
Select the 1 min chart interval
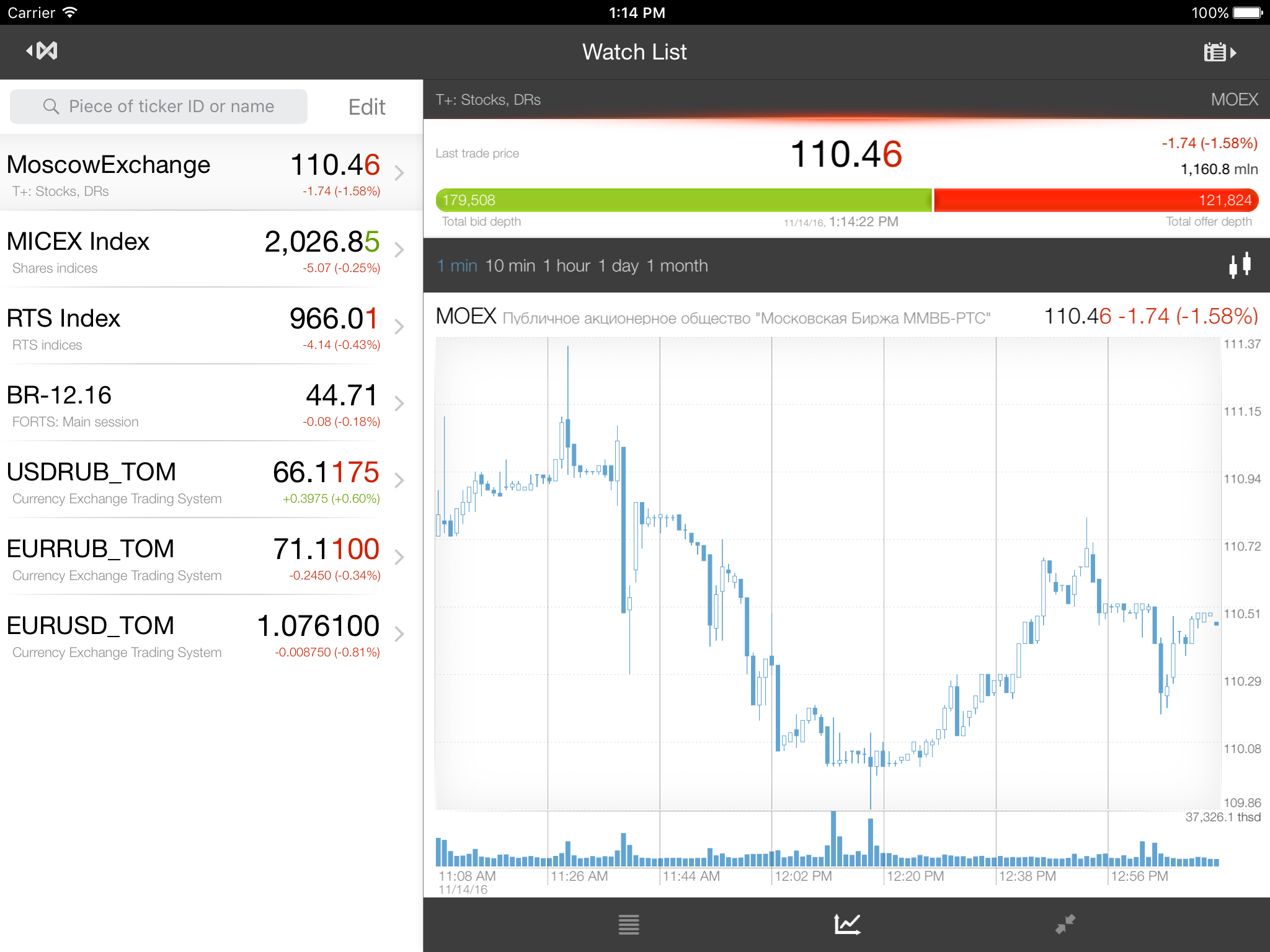click(x=457, y=266)
